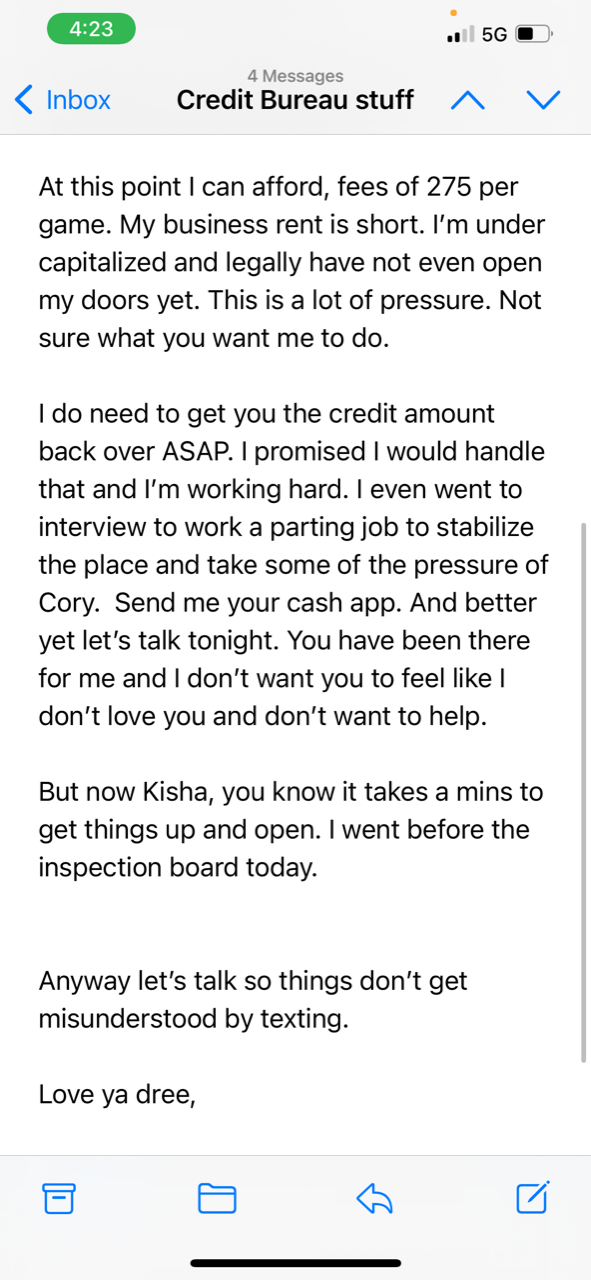The width and height of the screenshot is (591, 1280).
Task: Tap the reply arrow icon
Action: (375, 1197)
